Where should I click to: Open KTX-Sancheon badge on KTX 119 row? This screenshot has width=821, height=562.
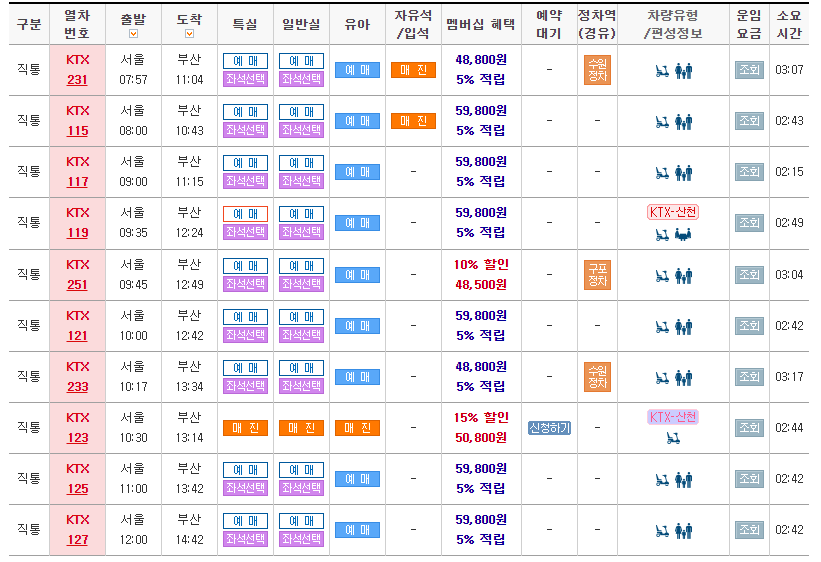click(x=673, y=212)
